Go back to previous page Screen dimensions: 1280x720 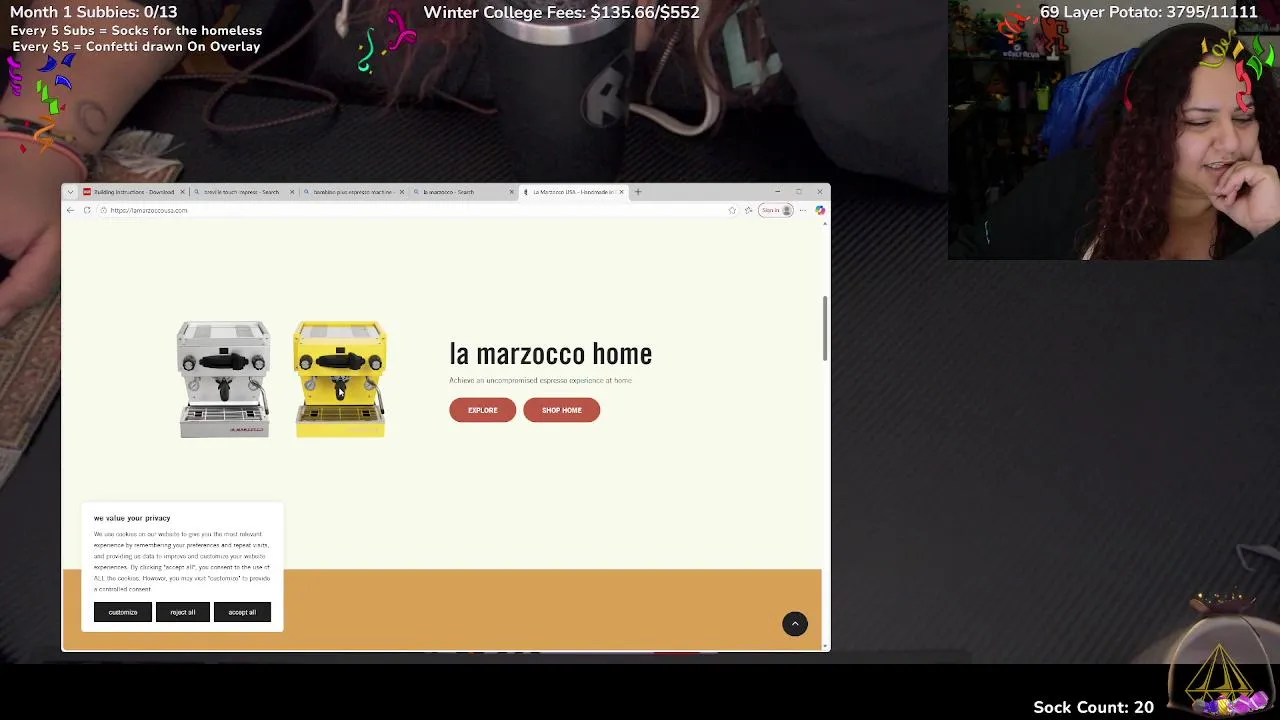coord(70,210)
